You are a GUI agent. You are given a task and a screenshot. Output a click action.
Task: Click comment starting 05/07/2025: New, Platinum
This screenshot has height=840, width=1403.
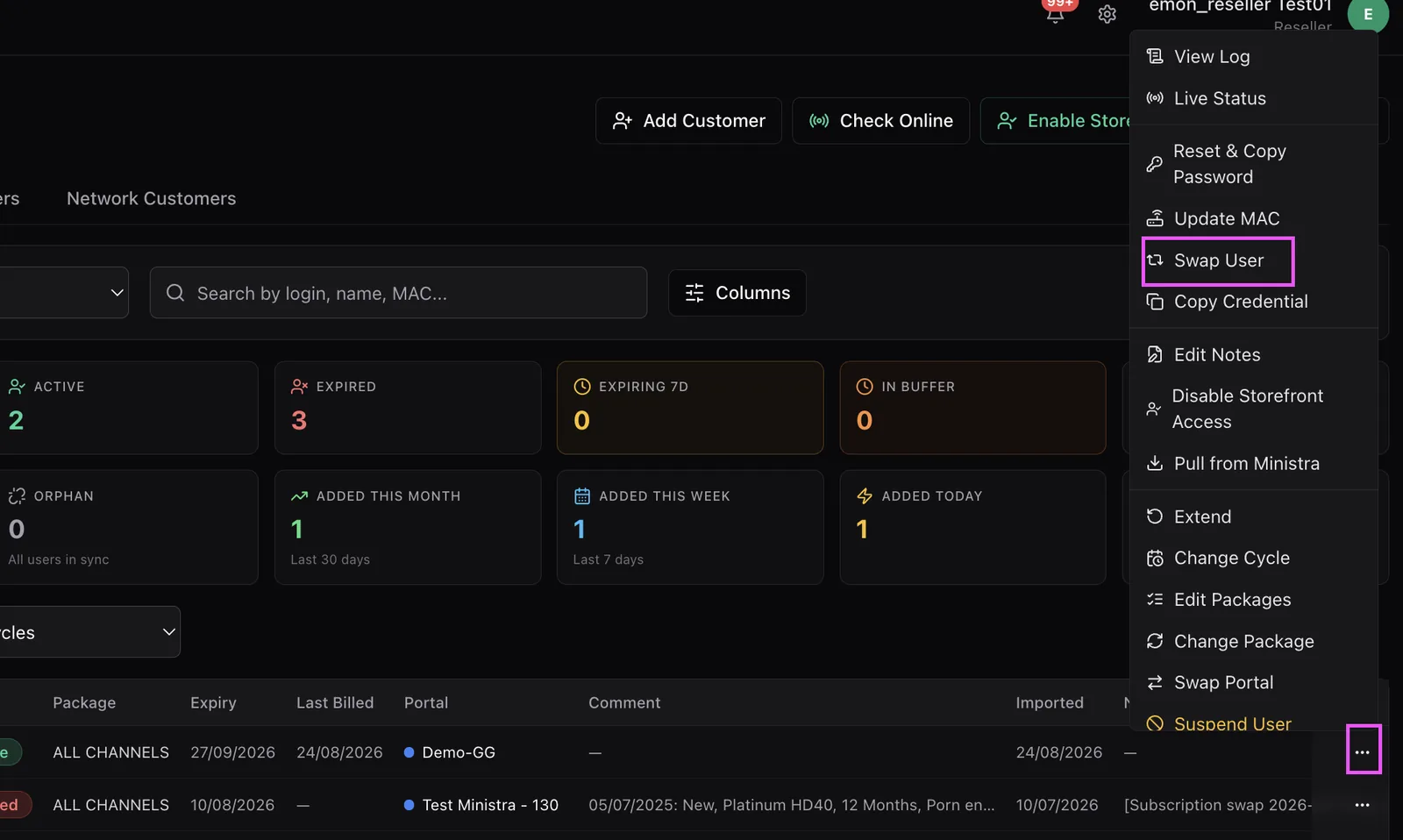(x=792, y=805)
